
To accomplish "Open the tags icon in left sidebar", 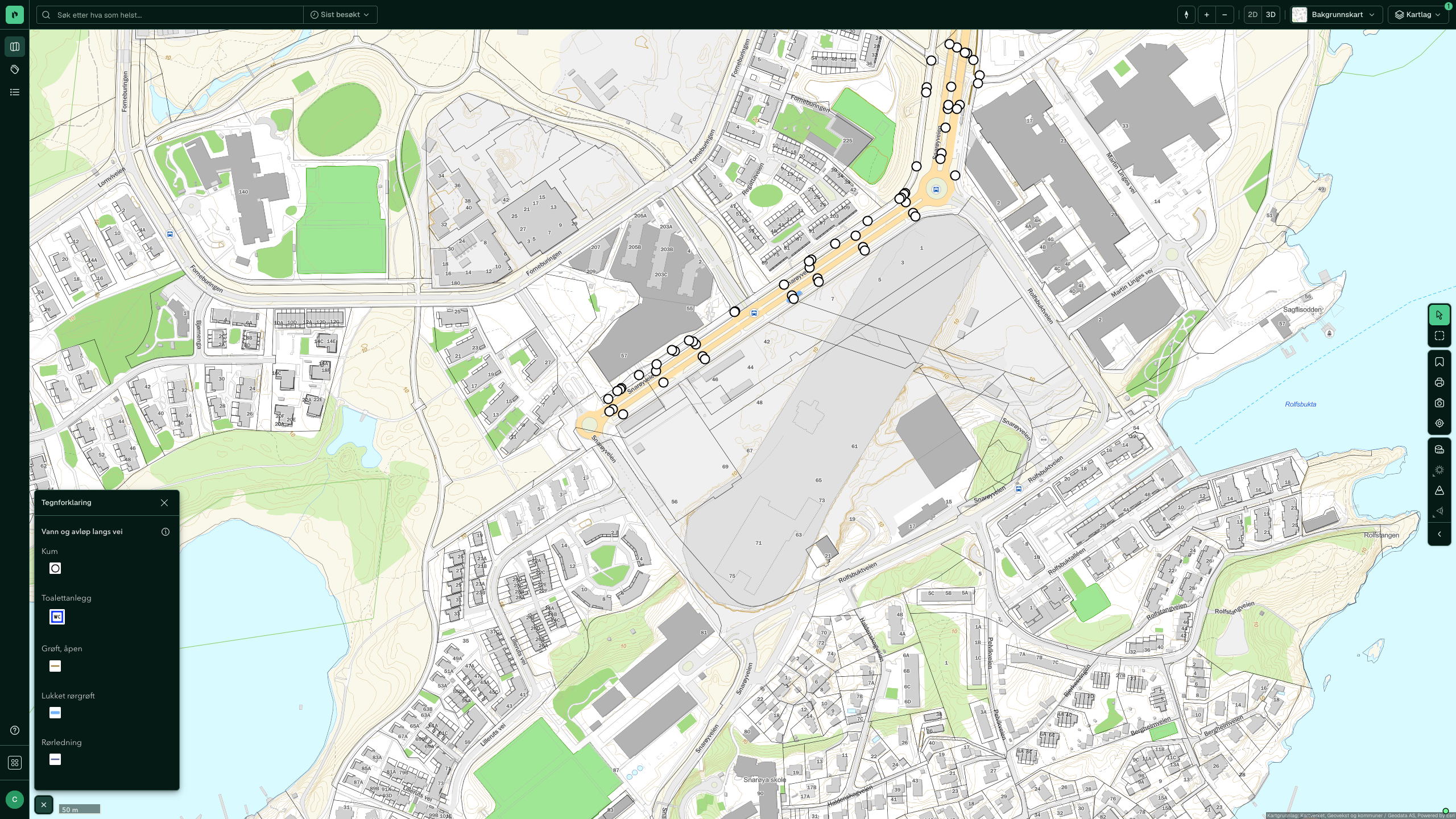I will 15,69.
